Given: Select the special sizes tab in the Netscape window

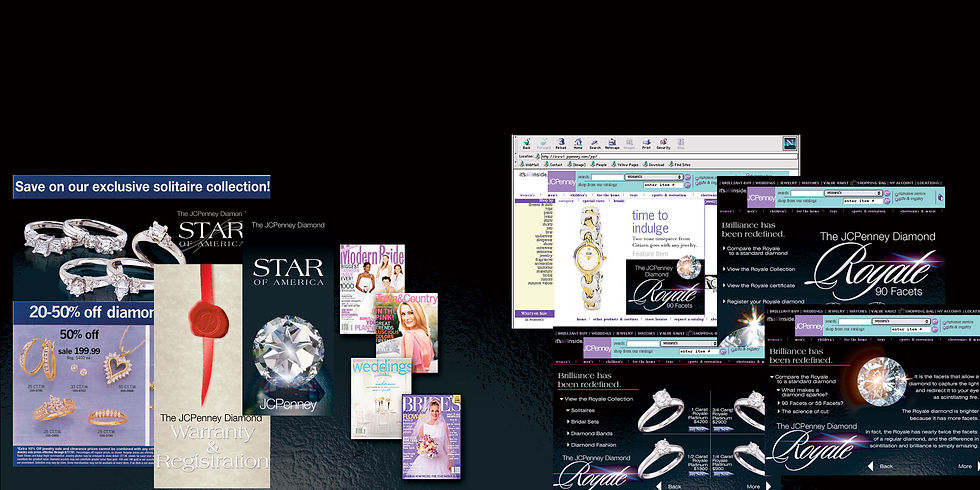Looking at the screenshot, I should 594,201.
